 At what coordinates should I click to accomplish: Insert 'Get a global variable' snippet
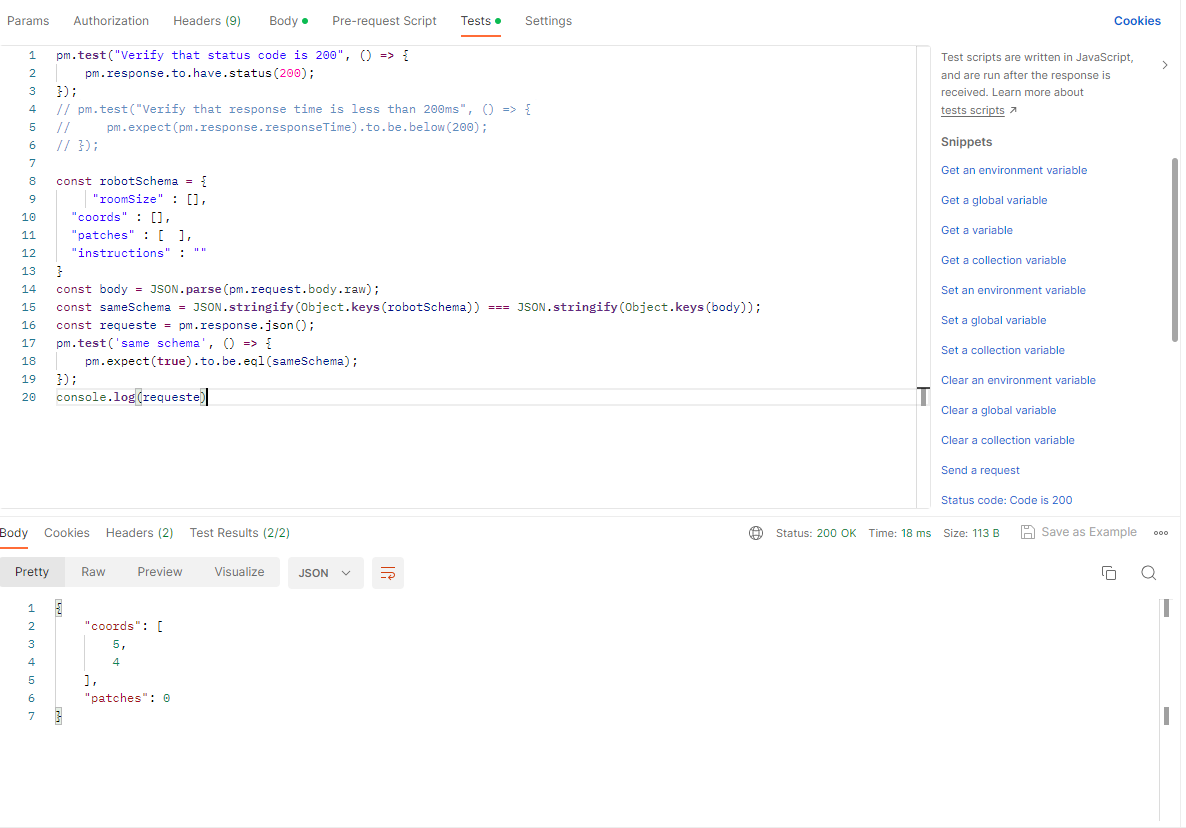994,200
